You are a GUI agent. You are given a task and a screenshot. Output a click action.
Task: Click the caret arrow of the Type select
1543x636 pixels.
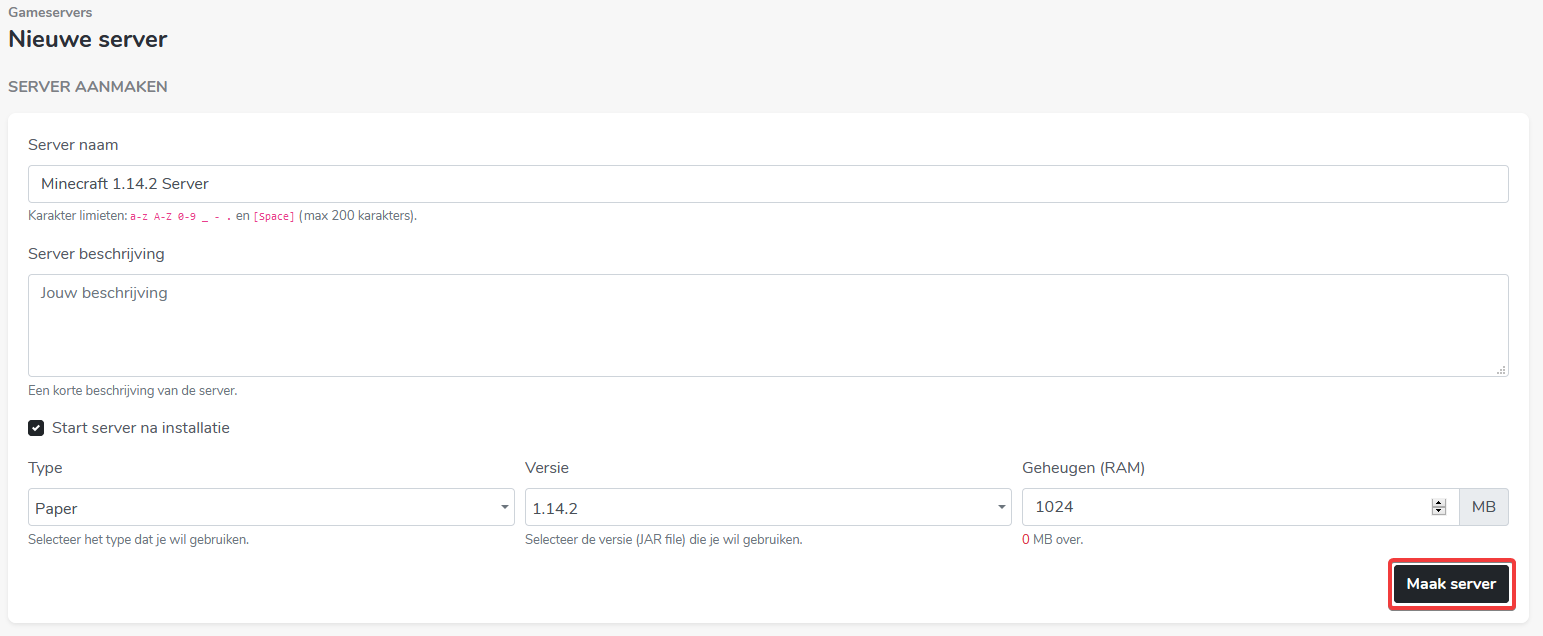tap(504, 507)
